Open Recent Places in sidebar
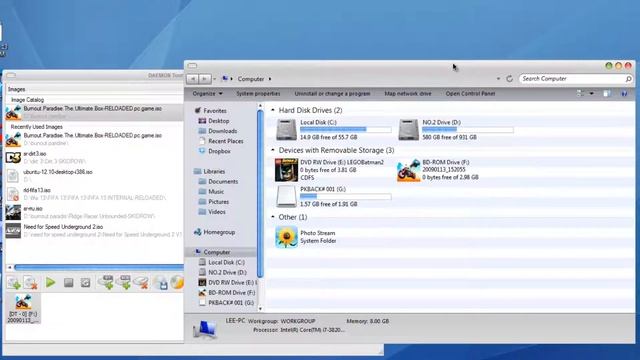640x360 pixels. 226,141
